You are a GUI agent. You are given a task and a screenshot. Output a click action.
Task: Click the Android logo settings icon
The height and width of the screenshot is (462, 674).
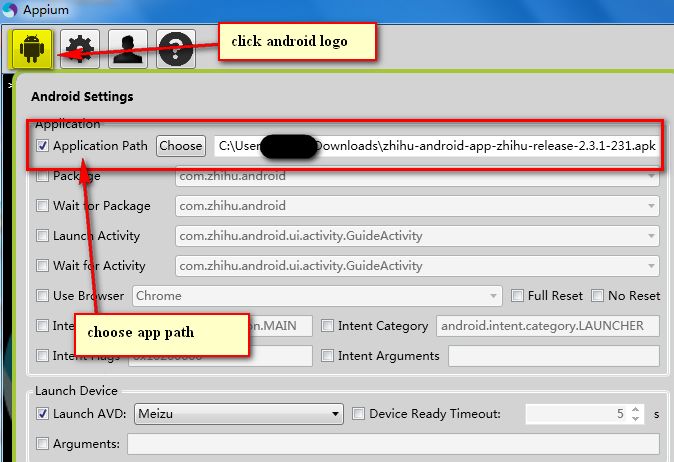(x=32, y=48)
